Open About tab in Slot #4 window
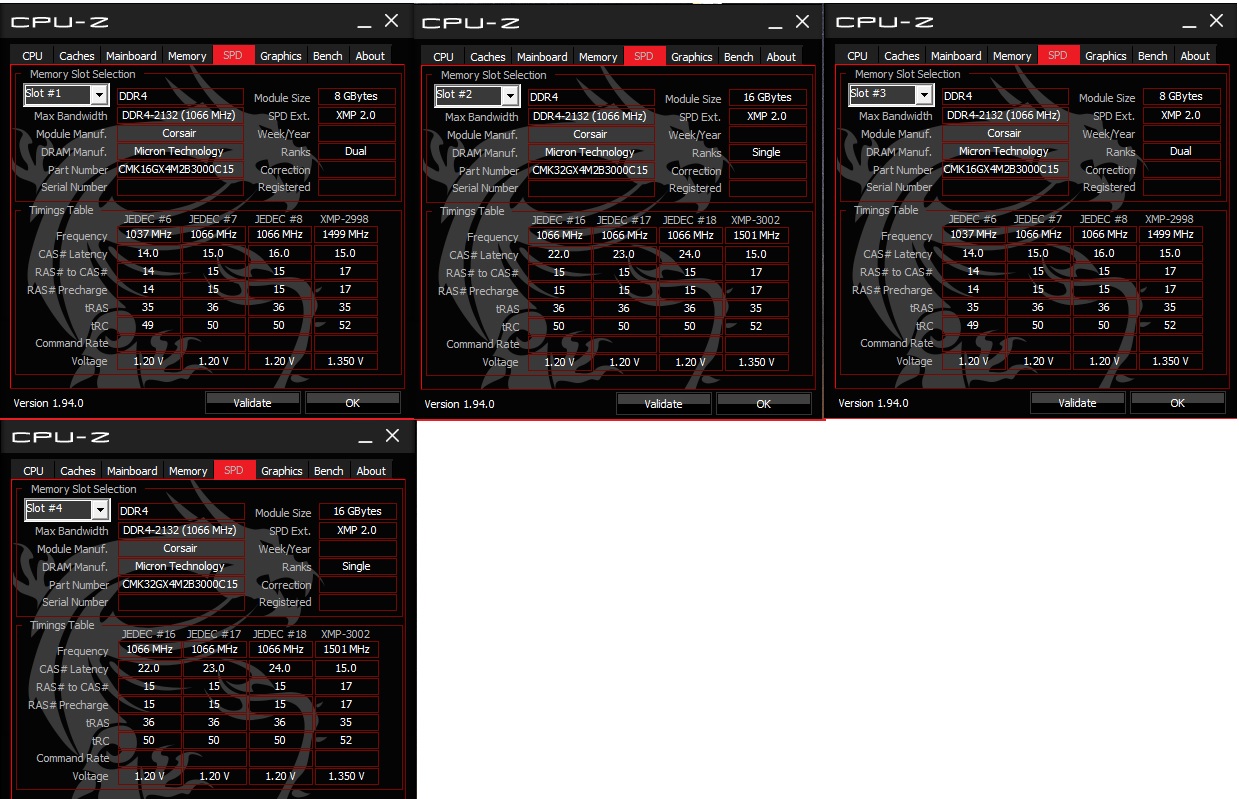1239x799 pixels. click(371, 471)
